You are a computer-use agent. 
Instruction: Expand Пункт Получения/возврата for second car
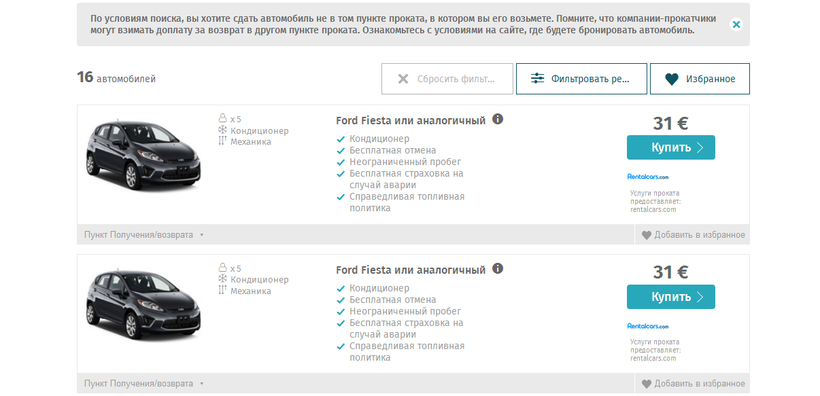144,383
